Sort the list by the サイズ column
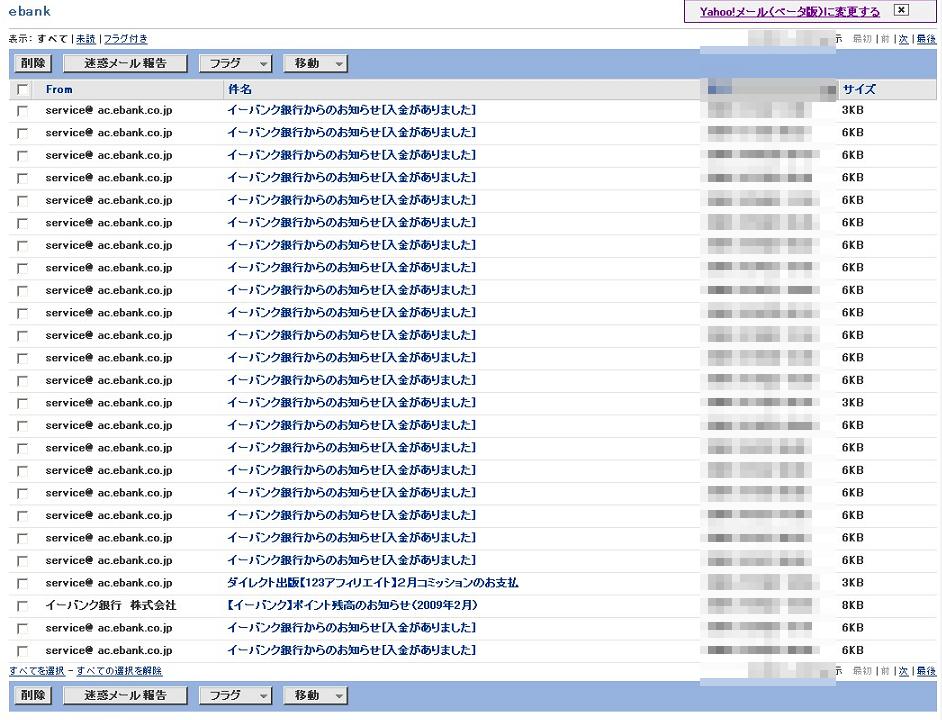942x720 pixels. tap(859, 89)
